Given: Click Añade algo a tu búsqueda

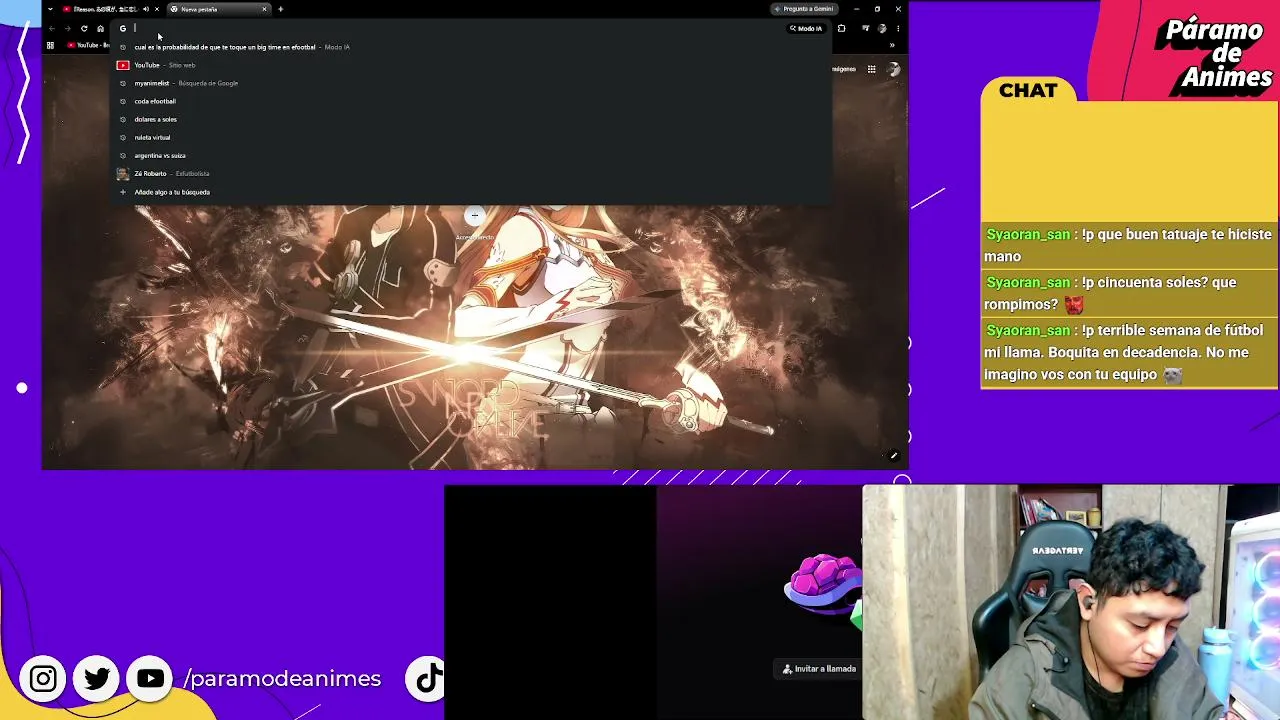Looking at the screenshot, I should click(x=471, y=192).
